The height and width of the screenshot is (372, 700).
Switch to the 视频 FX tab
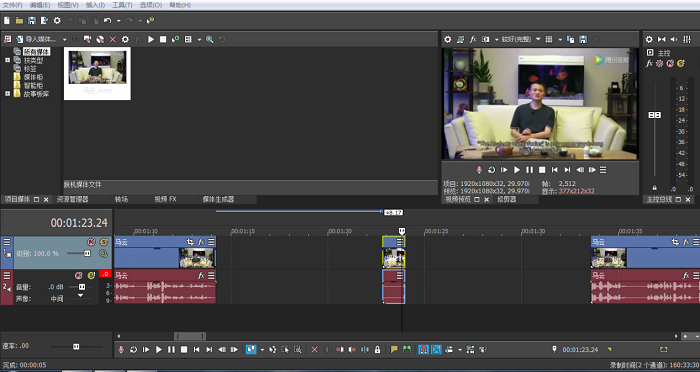point(165,199)
